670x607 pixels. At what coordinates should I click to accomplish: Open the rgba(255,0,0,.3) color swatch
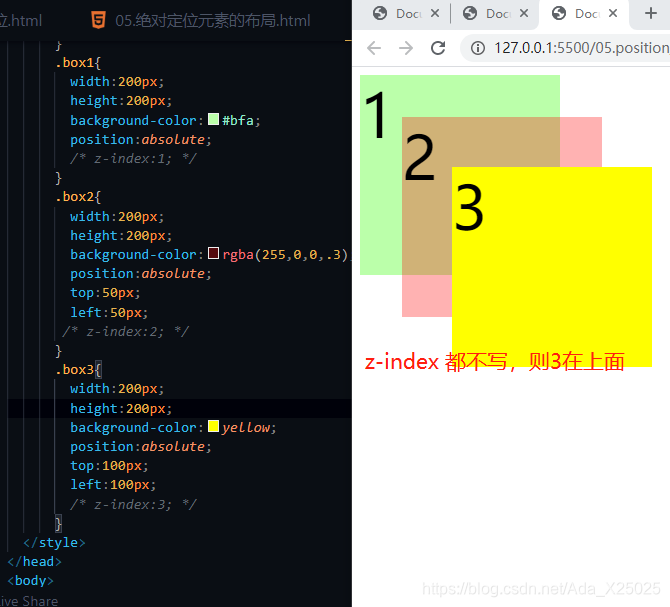(214, 253)
